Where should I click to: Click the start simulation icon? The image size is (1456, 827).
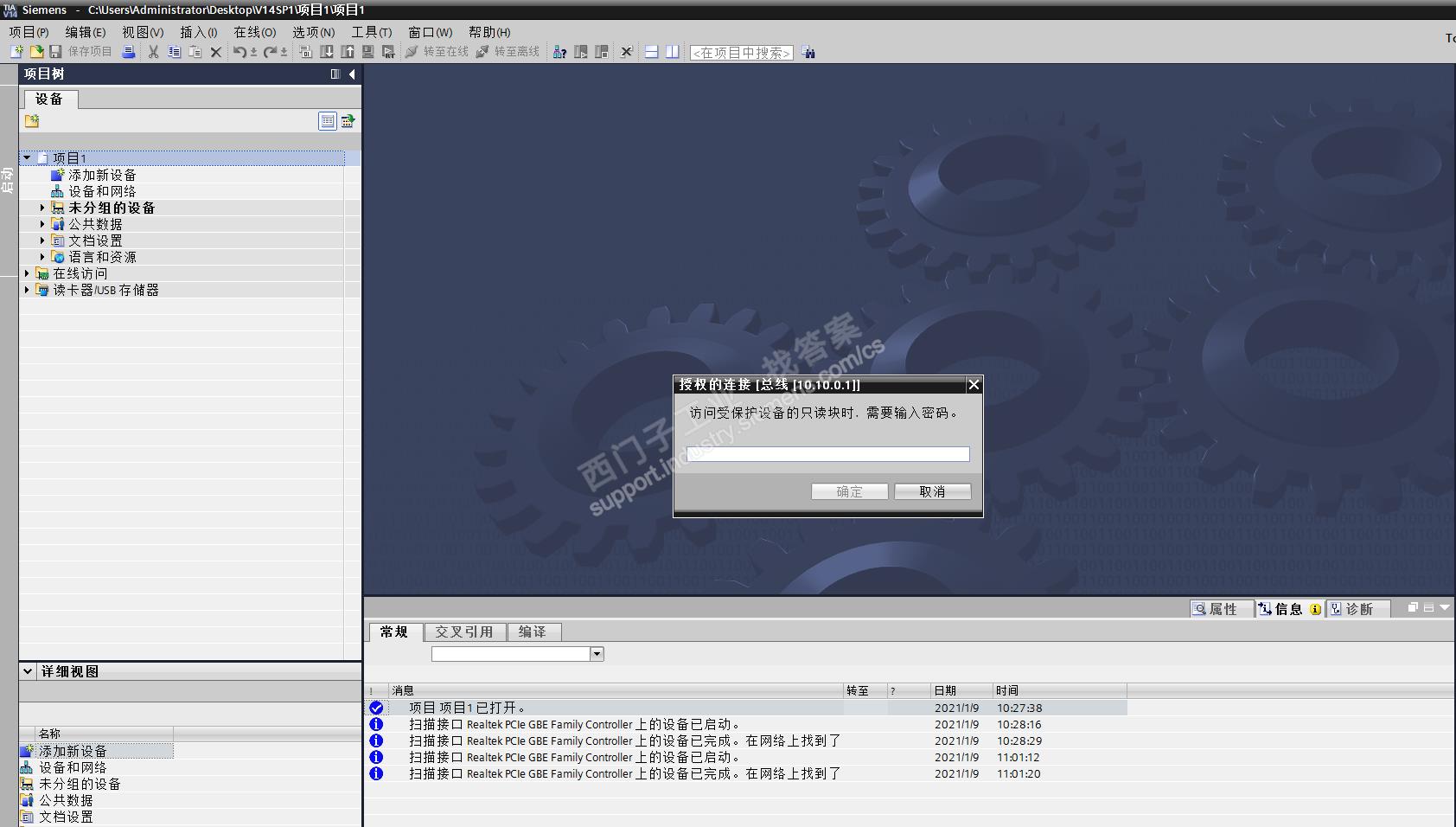point(368,52)
